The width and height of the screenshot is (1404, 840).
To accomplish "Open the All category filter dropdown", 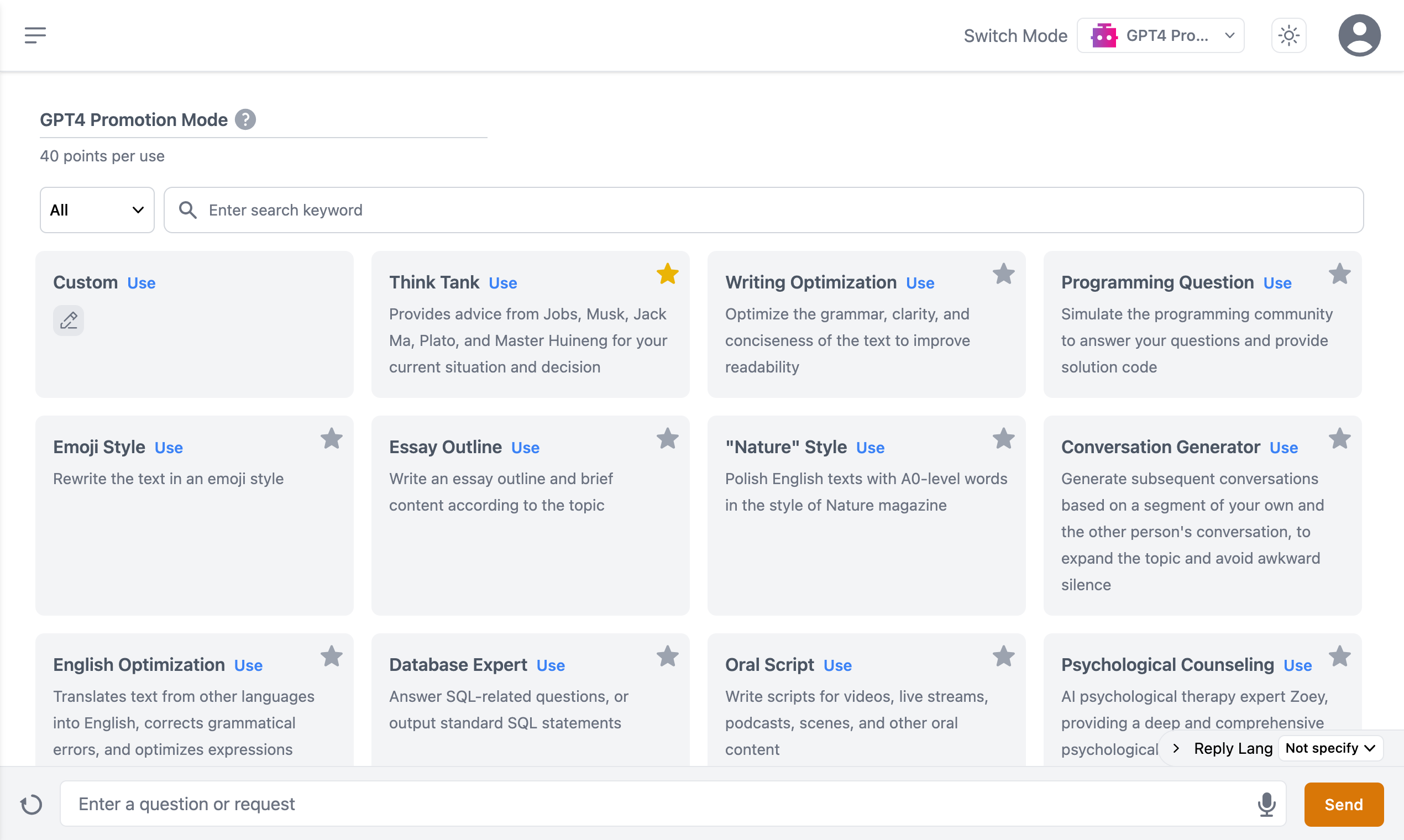I will [x=97, y=210].
